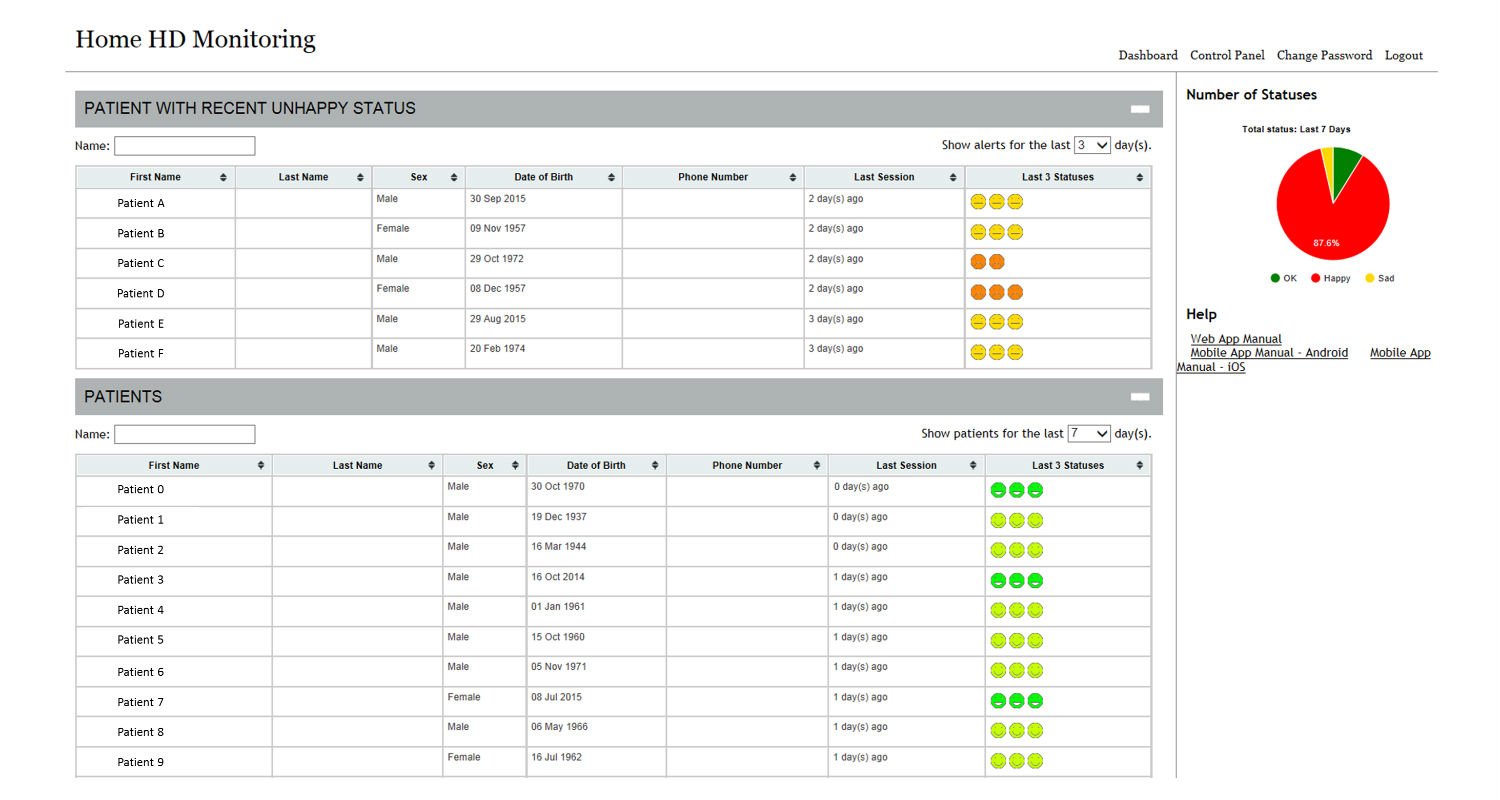Collapse the Patients panel

(1139, 397)
